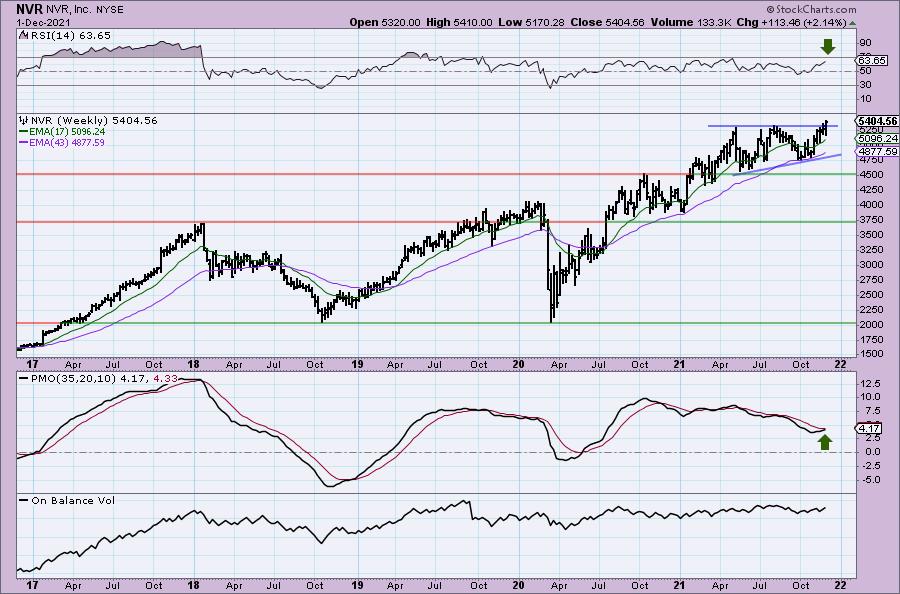Click the On Balance Vol label
This screenshot has height=594, width=900.
coord(73,500)
